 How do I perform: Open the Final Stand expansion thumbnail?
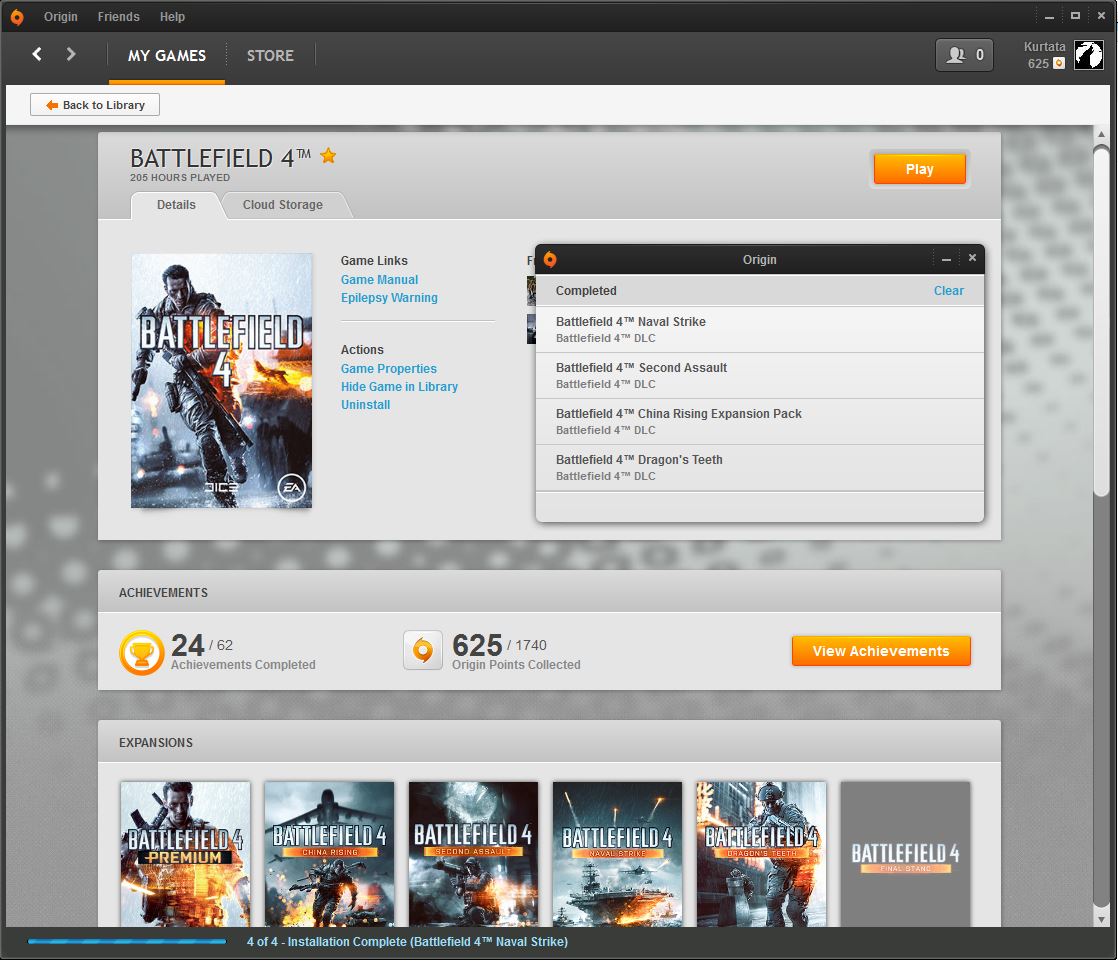(x=906, y=854)
